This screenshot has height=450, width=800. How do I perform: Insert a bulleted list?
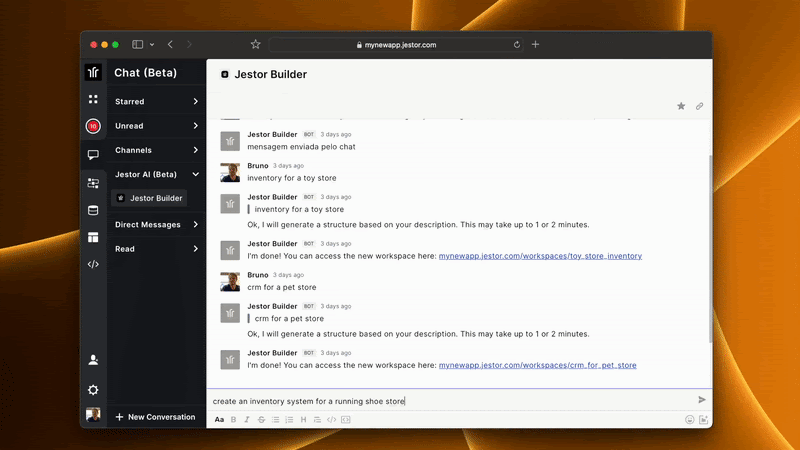(276, 419)
